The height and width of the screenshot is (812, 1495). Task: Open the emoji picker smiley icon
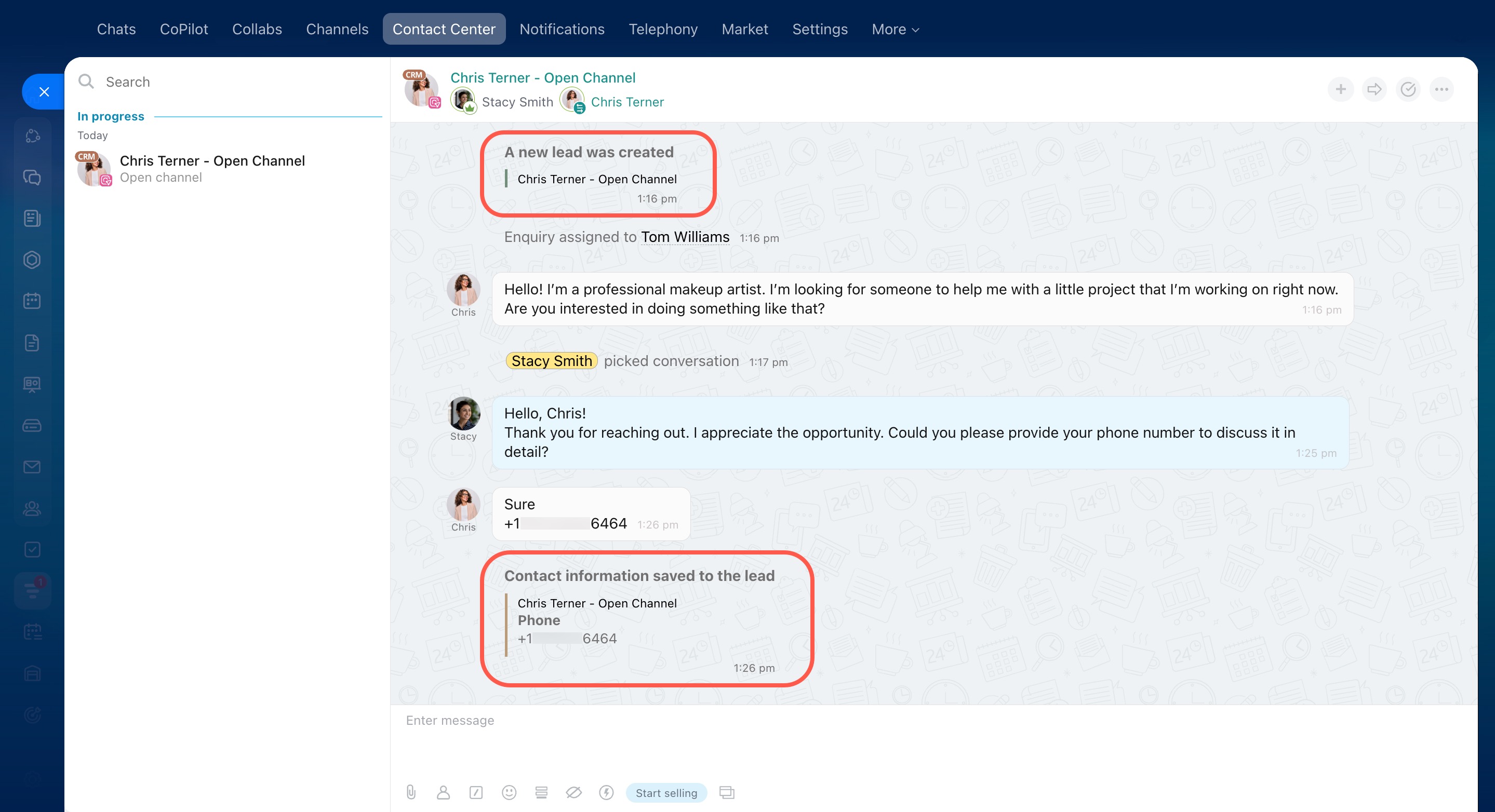[509, 792]
